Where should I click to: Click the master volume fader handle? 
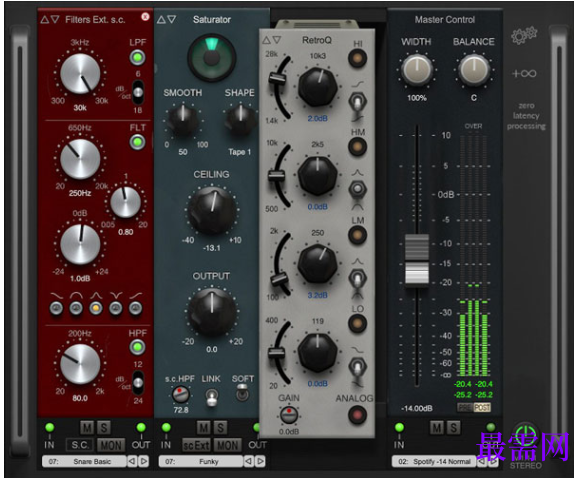click(417, 260)
